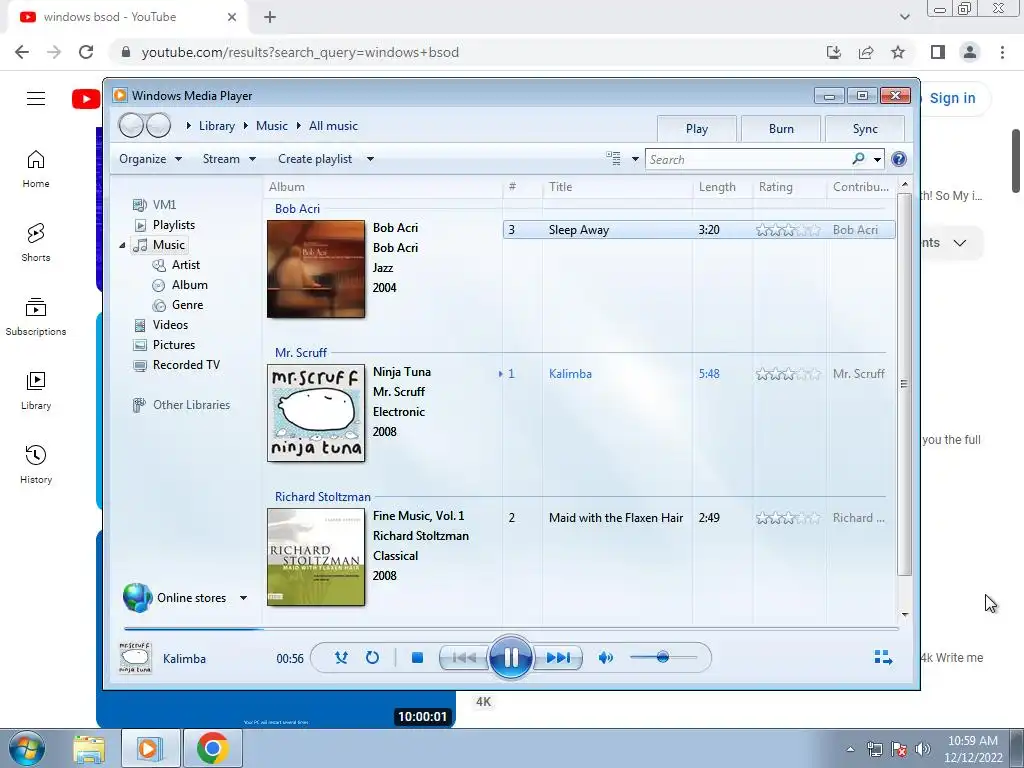Select the Kalimba track title
Image resolution: width=1024 pixels, height=768 pixels.
click(x=570, y=374)
